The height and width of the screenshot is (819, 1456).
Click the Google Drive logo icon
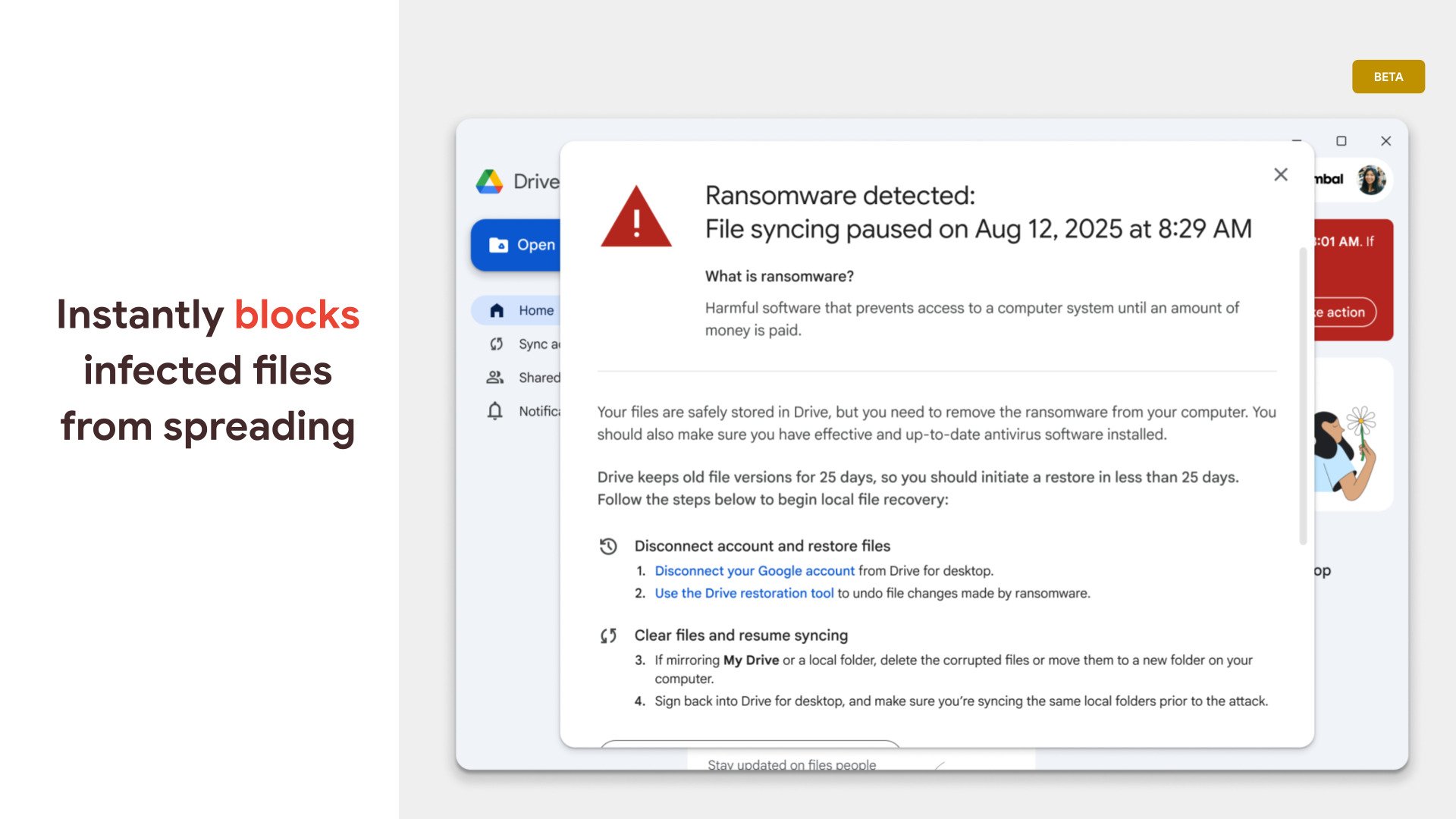point(490,181)
